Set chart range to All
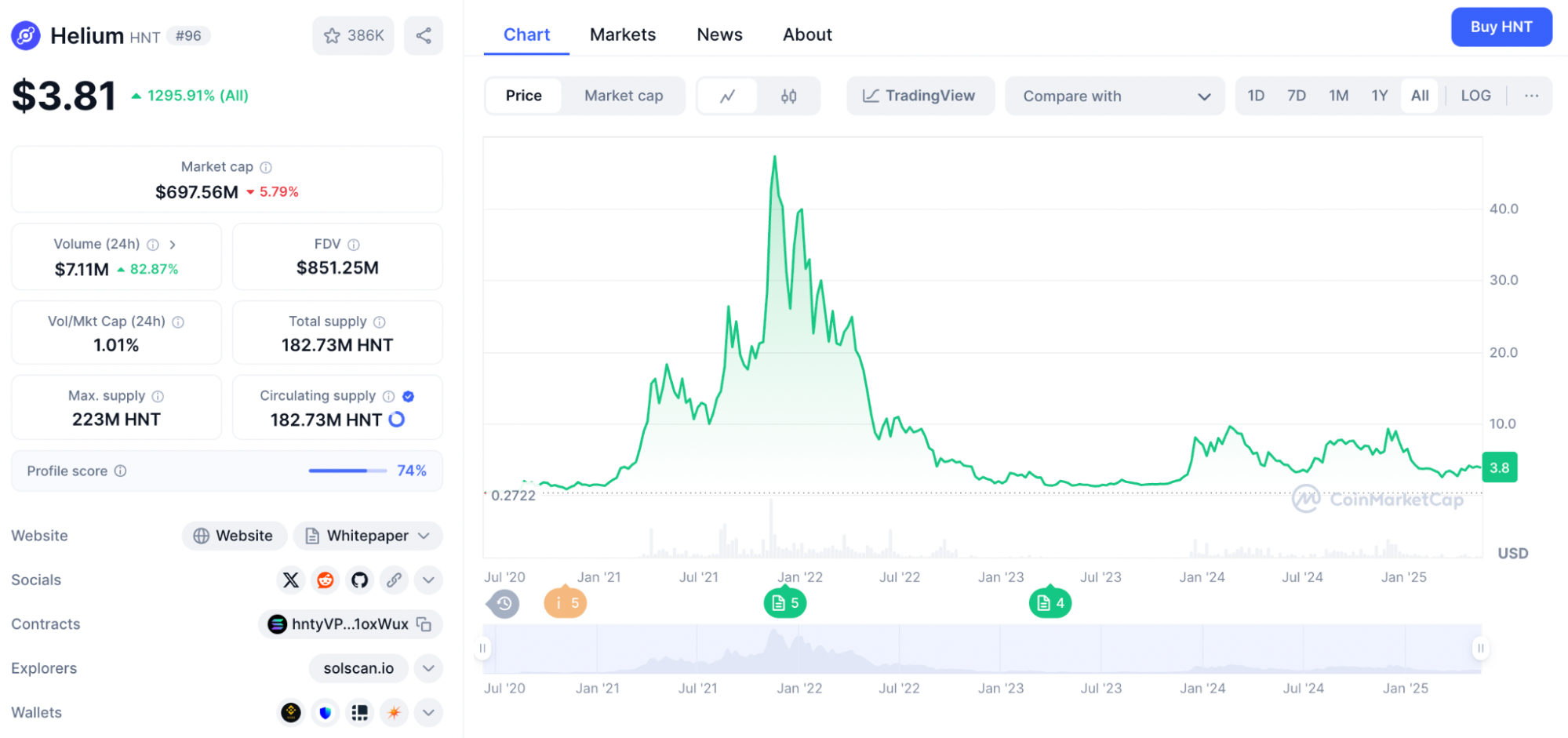Viewport: 1568px width, 738px height. [x=1420, y=96]
